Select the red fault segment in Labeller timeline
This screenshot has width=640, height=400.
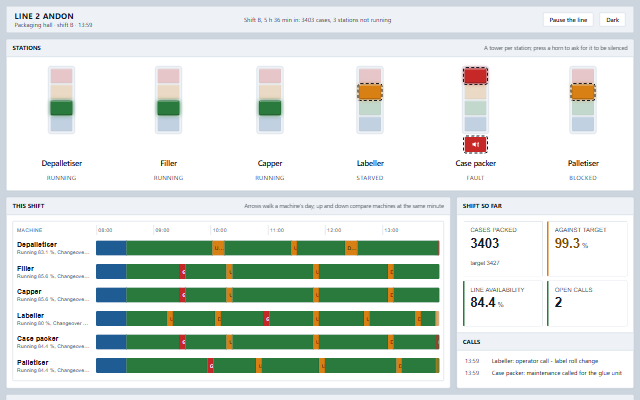(x=267, y=319)
